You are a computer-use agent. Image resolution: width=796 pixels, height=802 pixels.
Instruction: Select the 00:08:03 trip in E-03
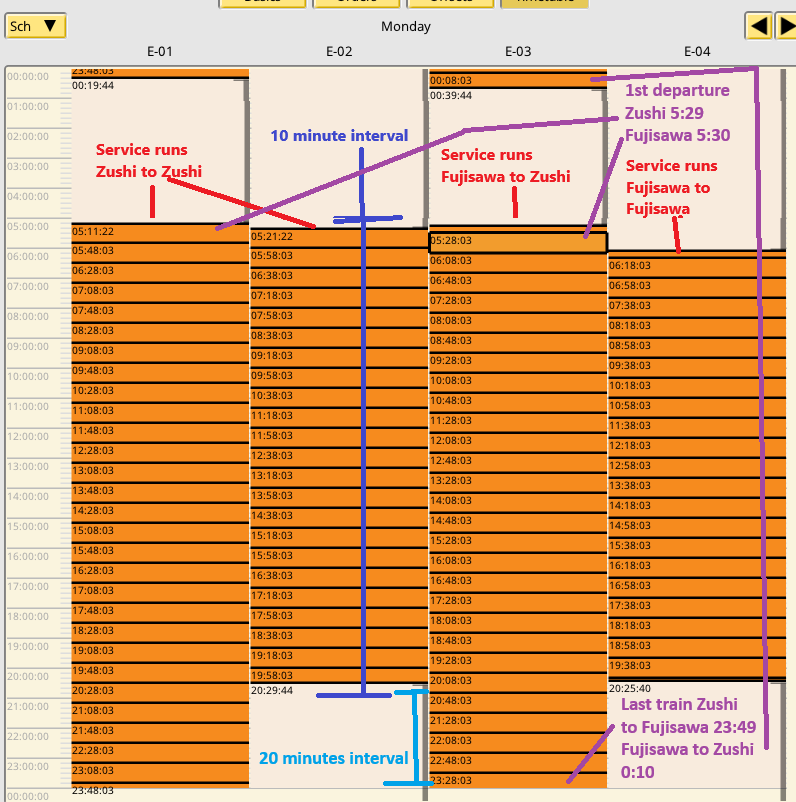(x=518, y=81)
